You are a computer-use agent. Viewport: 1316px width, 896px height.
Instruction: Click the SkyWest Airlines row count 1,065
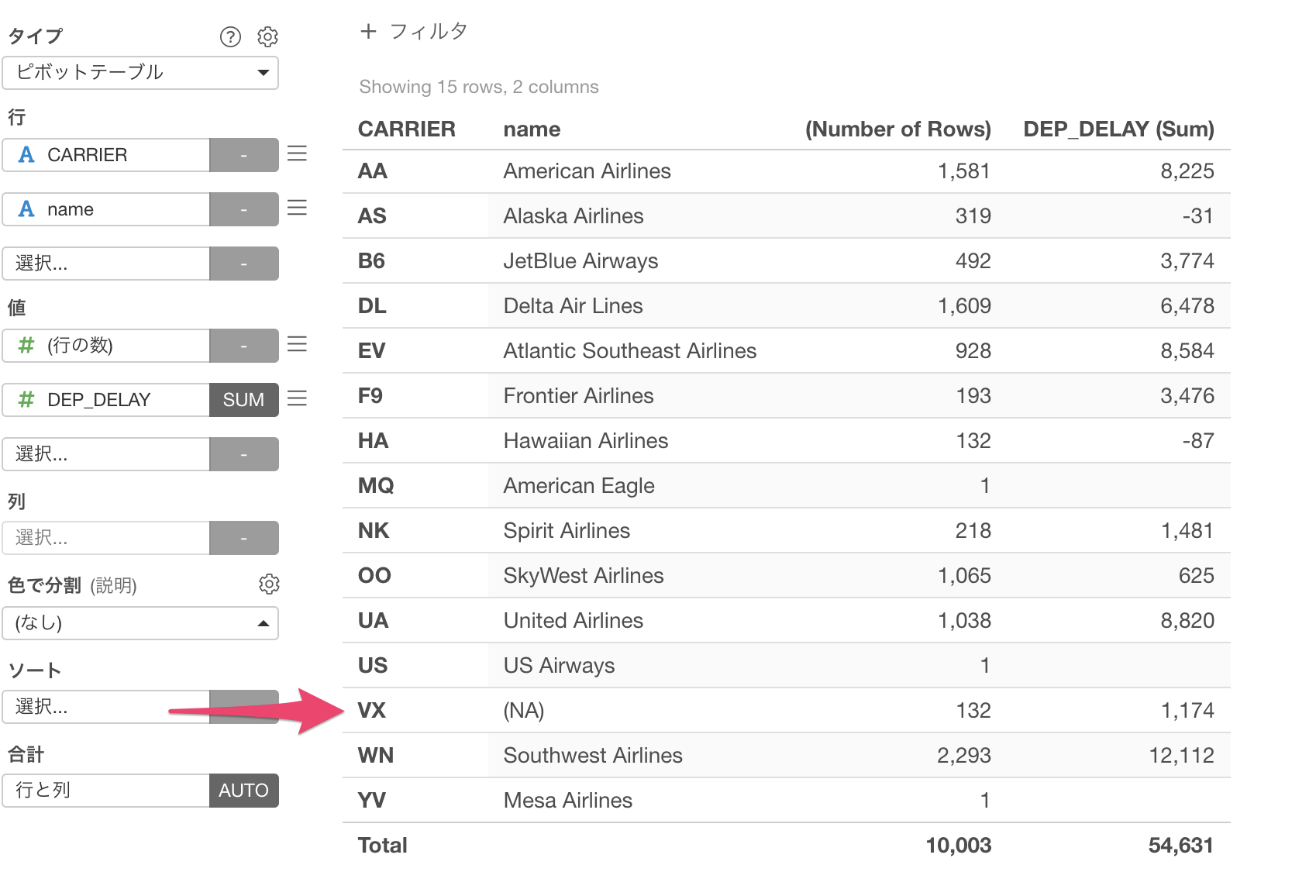(x=964, y=576)
